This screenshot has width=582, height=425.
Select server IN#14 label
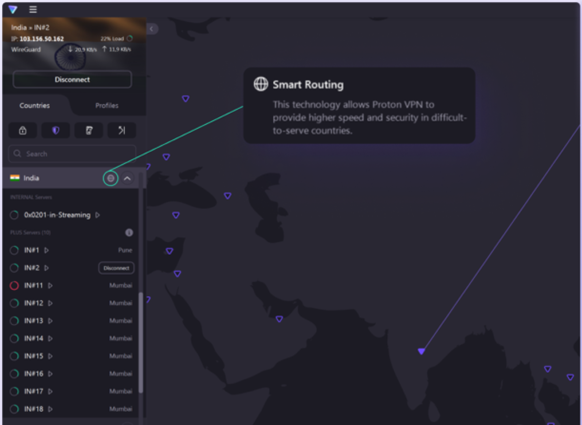coord(33,338)
